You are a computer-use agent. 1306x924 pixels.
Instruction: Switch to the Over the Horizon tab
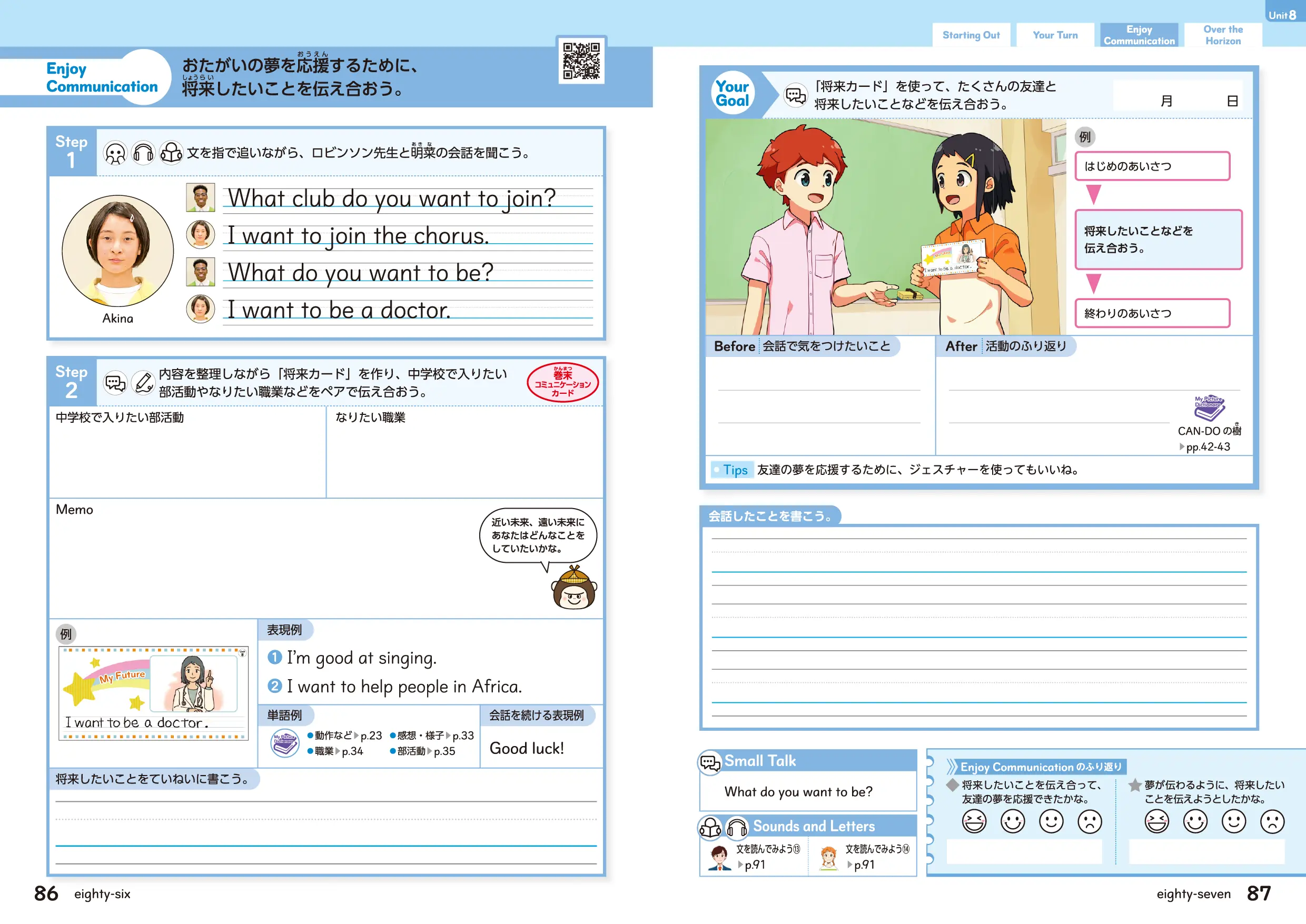click(1222, 35)
